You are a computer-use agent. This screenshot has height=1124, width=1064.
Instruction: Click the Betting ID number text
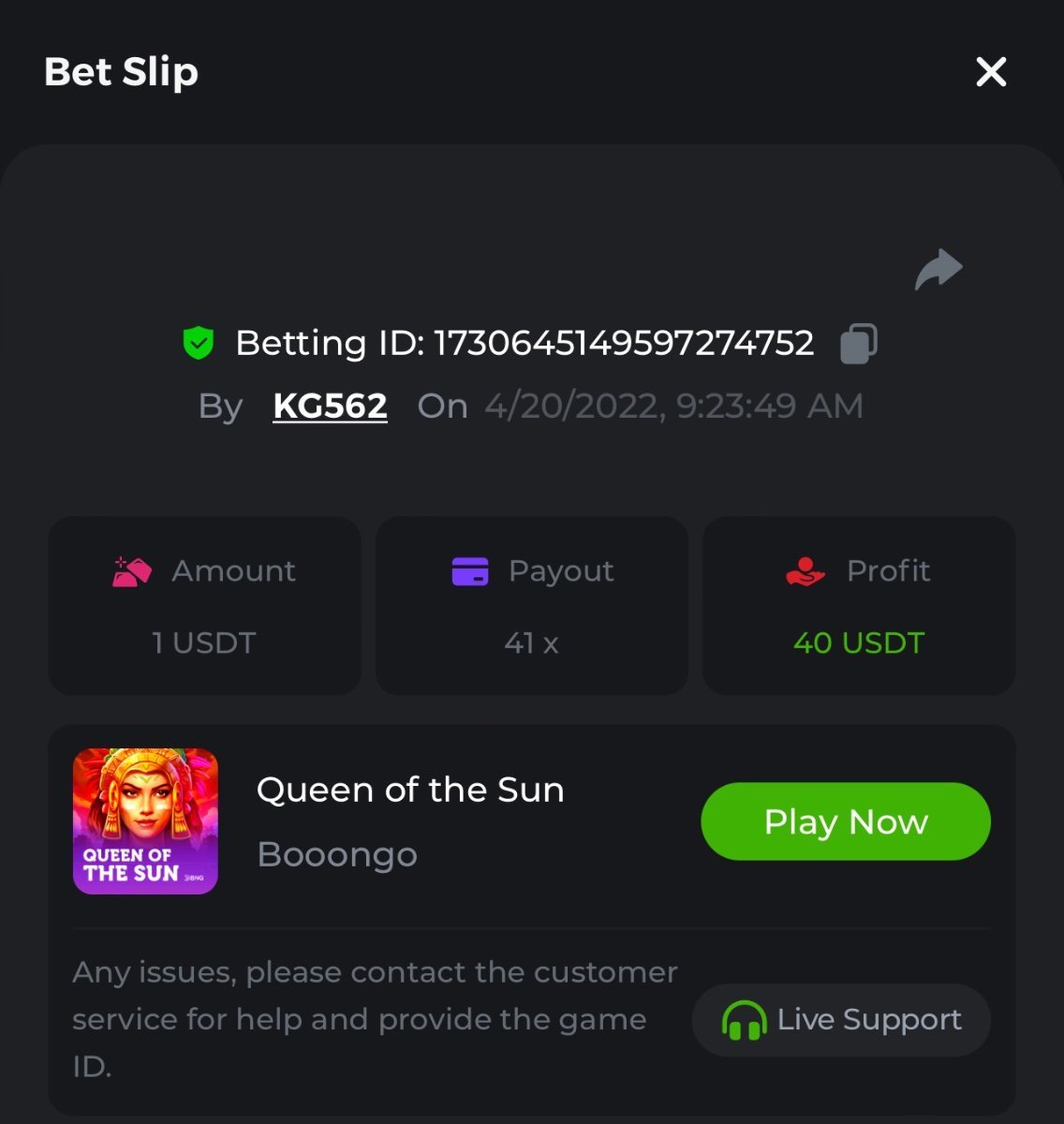624,343
